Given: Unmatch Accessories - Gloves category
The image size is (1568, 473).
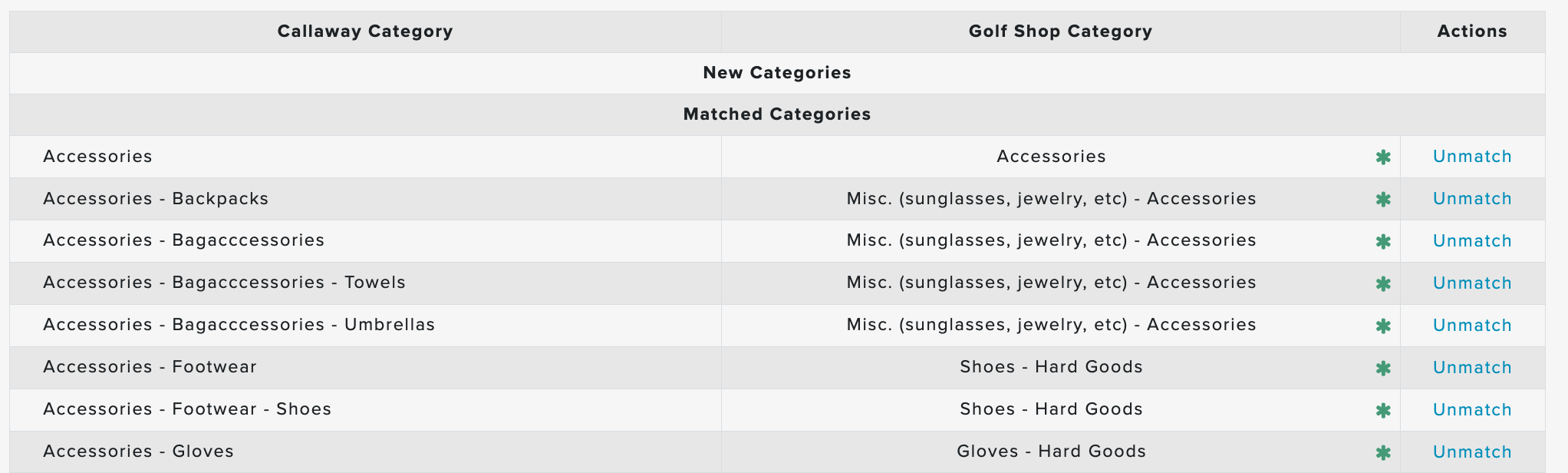Looking at the screenshot, I should [x=1472, y=452].
